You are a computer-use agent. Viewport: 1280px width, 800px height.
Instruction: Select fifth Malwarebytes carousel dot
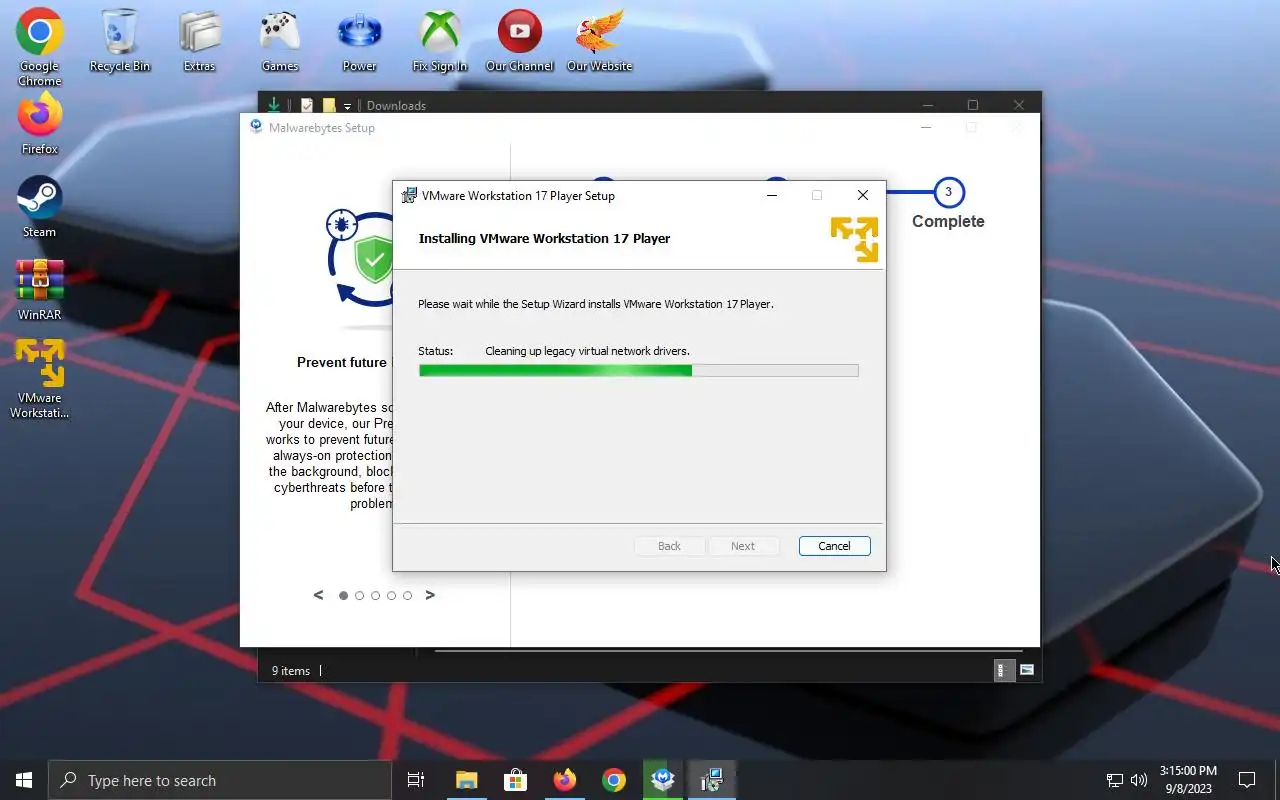pyautogui.click(x=408, y=595)
